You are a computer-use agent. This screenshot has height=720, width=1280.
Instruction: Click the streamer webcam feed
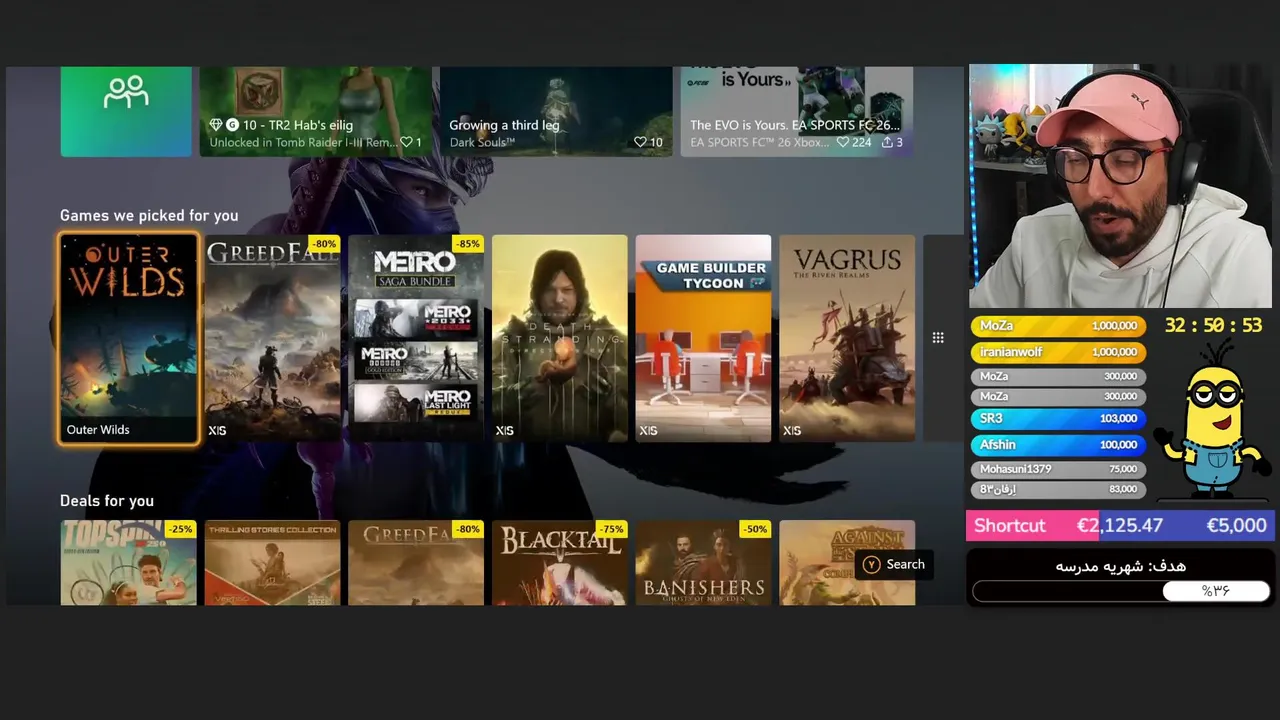click(1120, 187)
